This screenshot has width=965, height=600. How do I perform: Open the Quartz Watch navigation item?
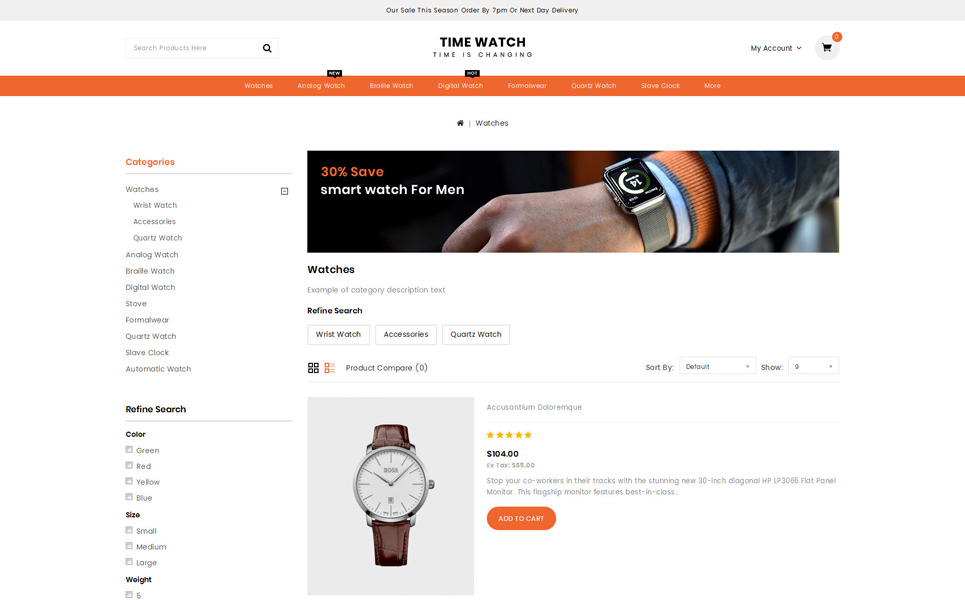pyautogui.click(x=593, y=86)
